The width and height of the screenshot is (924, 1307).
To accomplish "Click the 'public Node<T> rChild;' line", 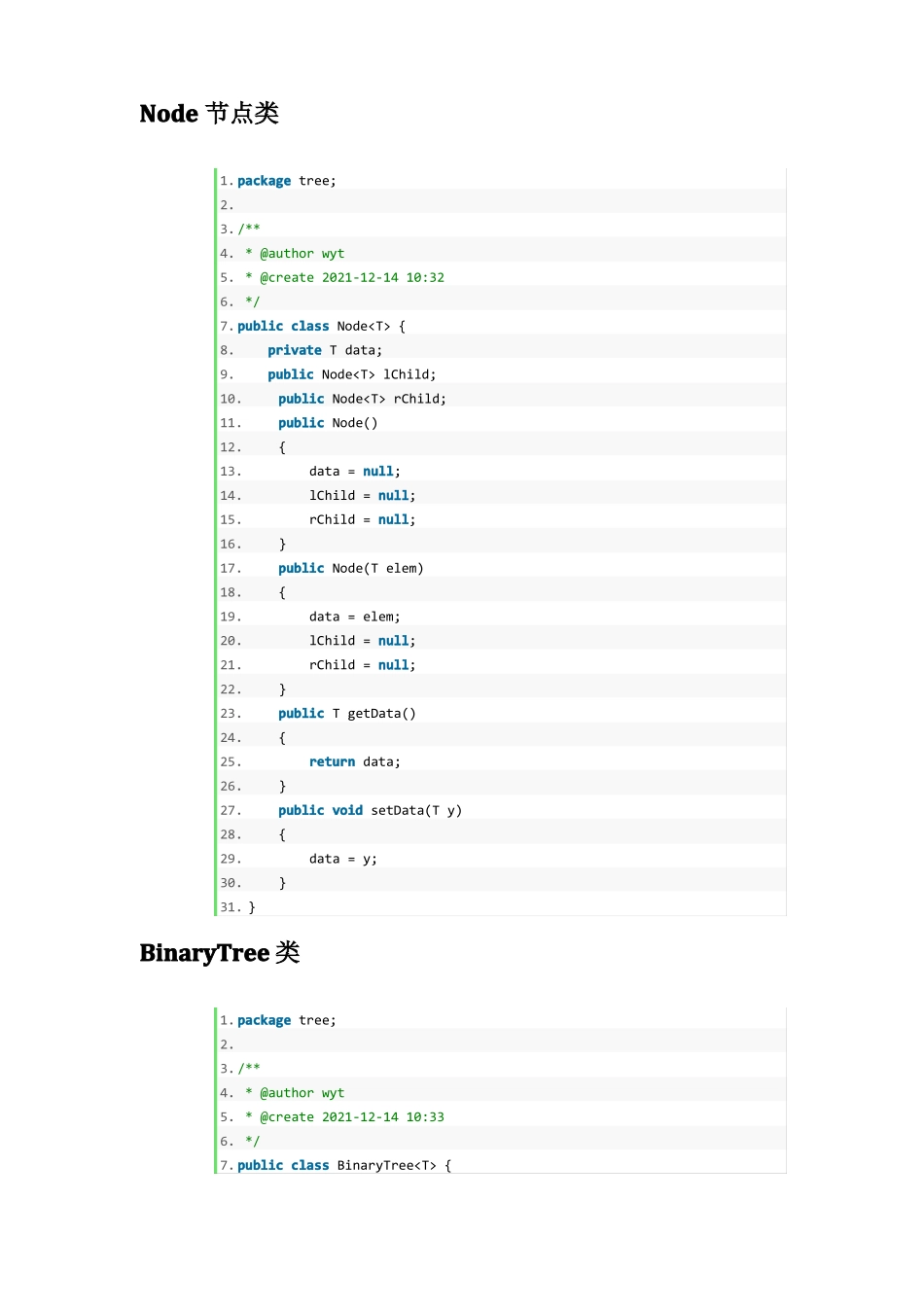I will coord(363,400).
